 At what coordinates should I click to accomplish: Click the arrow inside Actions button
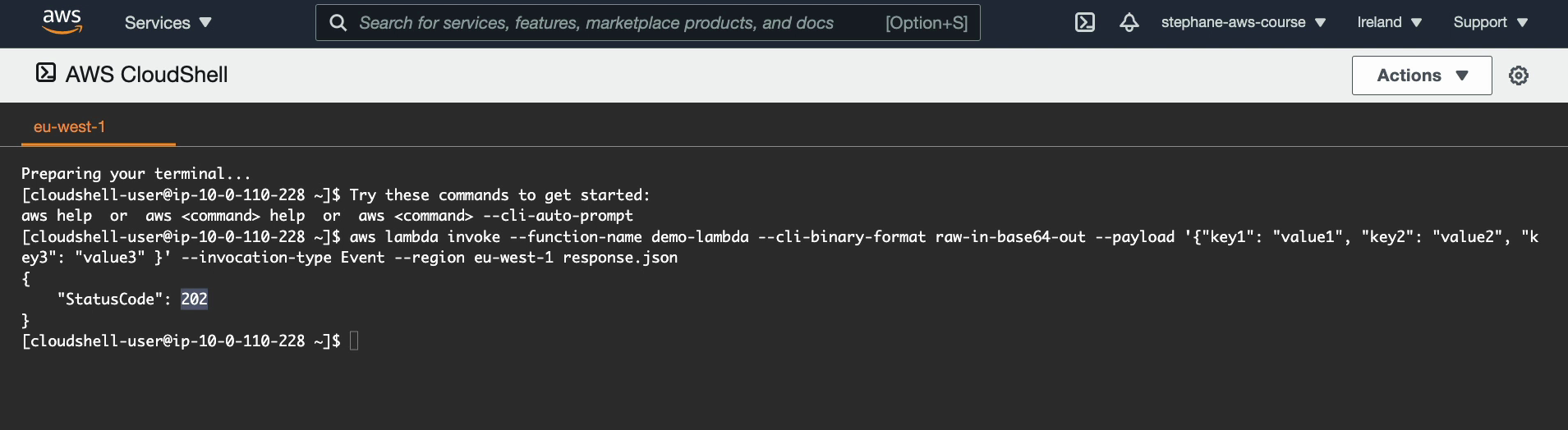click(1462, 75)
